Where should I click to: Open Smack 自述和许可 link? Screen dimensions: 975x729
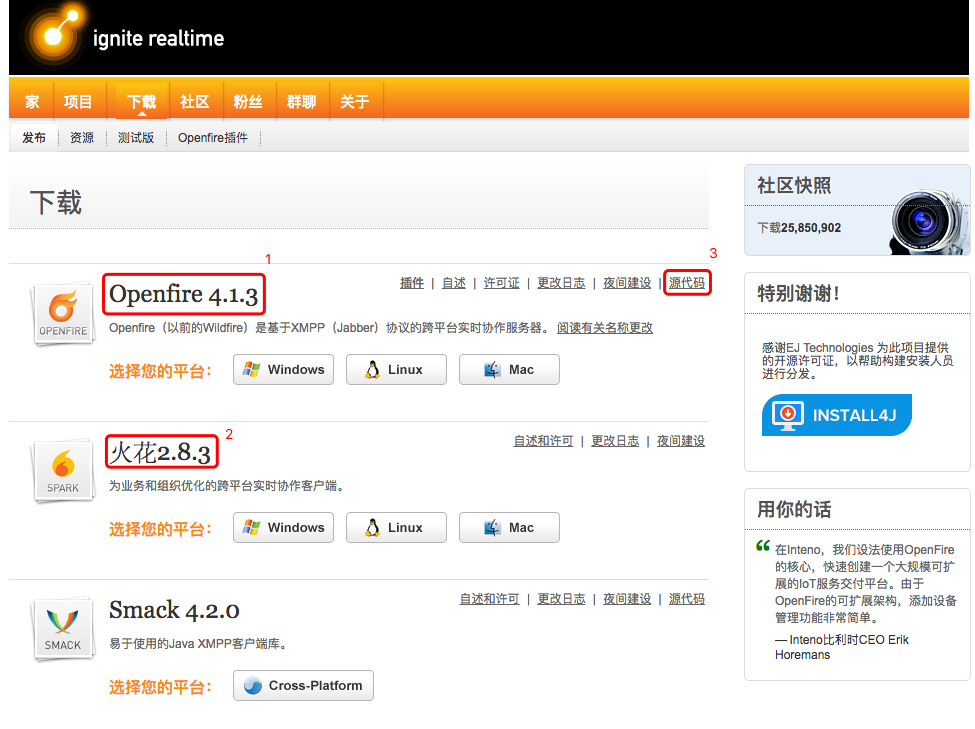(x=489, y=599)
